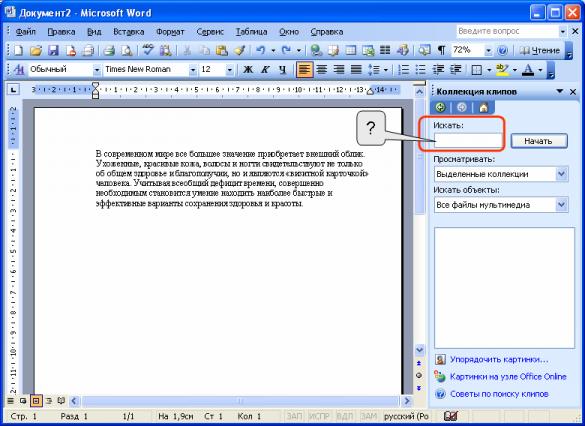This screenshot has width=585, height=426.
Task: Open Word Help (question mark icon)
Action: tap(503, 50)
